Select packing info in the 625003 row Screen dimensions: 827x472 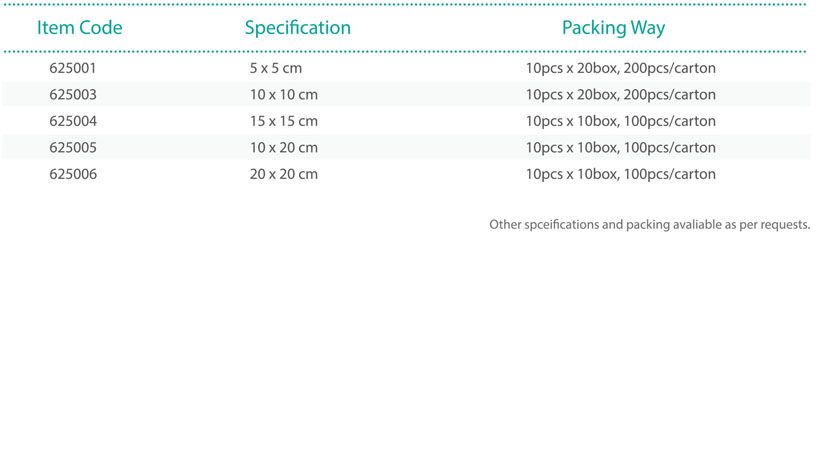[620, 95]
